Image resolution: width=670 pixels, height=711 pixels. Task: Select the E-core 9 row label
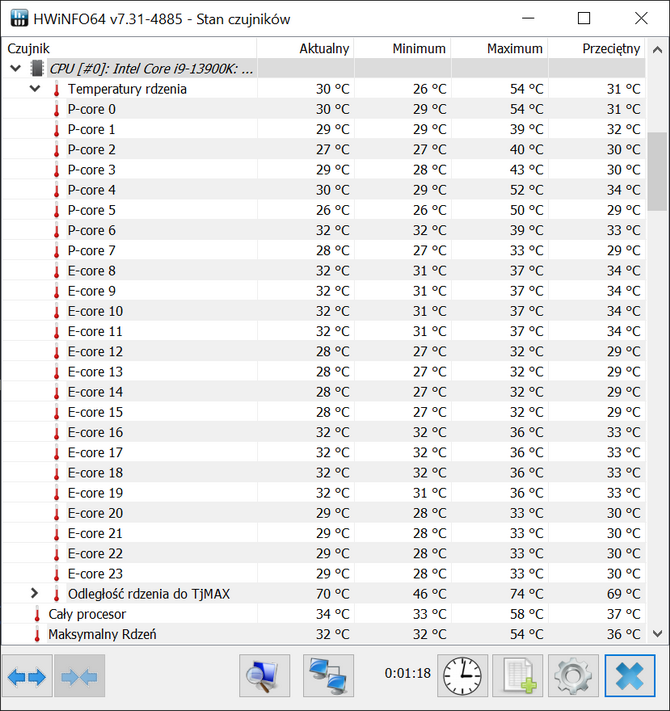point(92,291)
